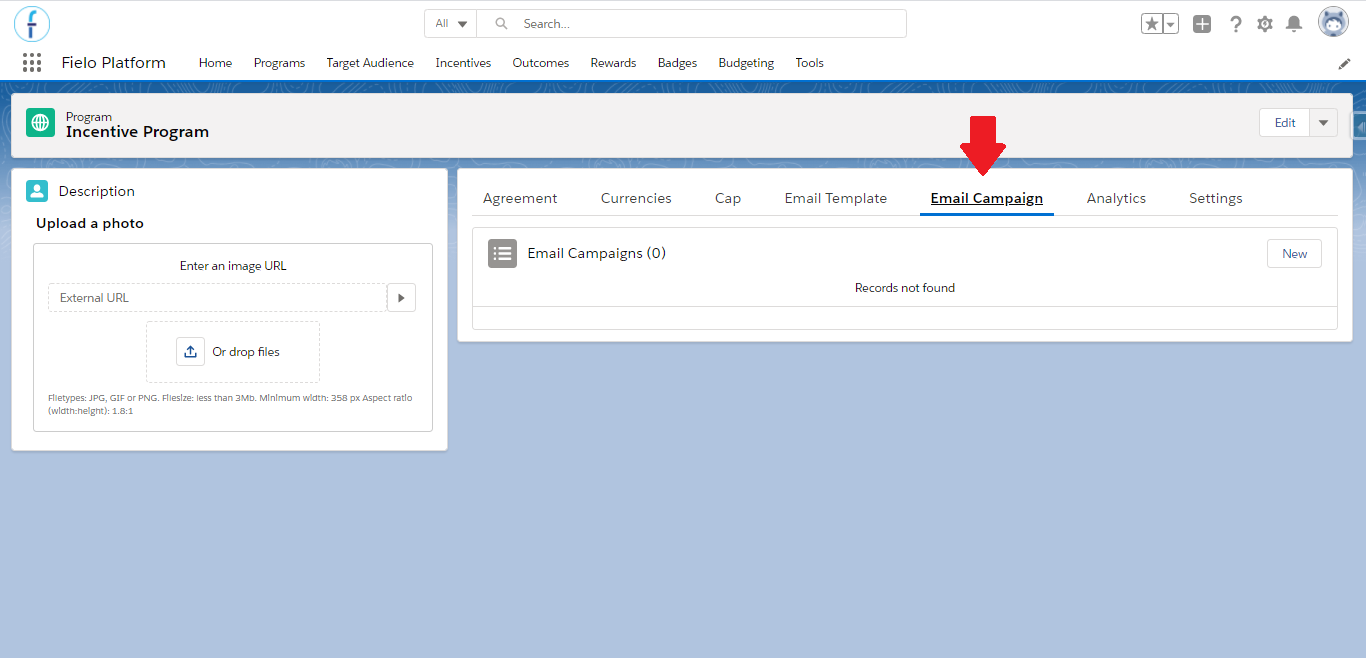Focus the global Search field
The width and height of the screenshot is (1366, 658).
[x=691, y=23]
